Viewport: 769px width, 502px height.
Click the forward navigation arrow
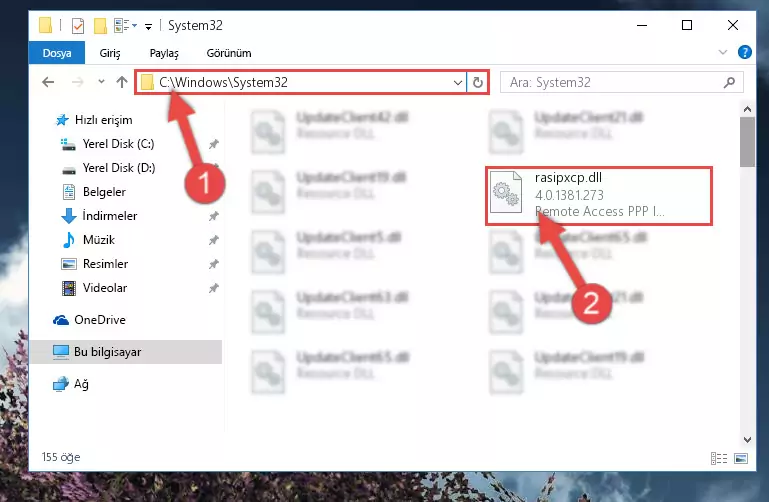pos(77,82)
